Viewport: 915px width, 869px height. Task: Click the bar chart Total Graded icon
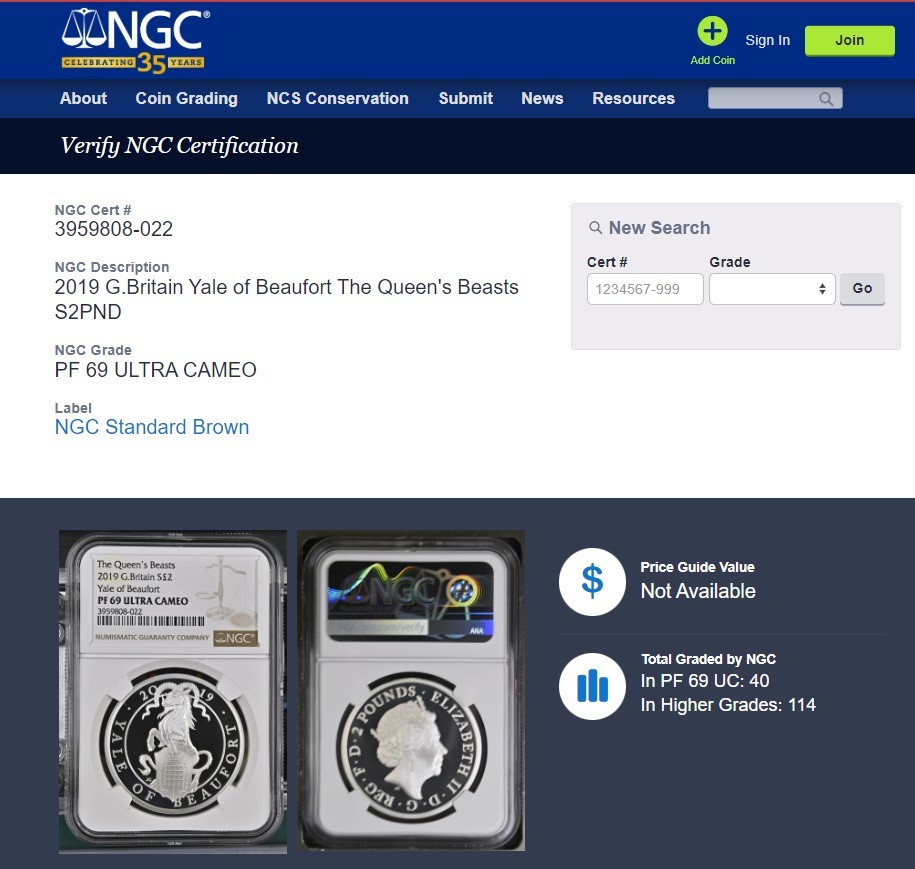pyautogui.click(x=592, y=686)
